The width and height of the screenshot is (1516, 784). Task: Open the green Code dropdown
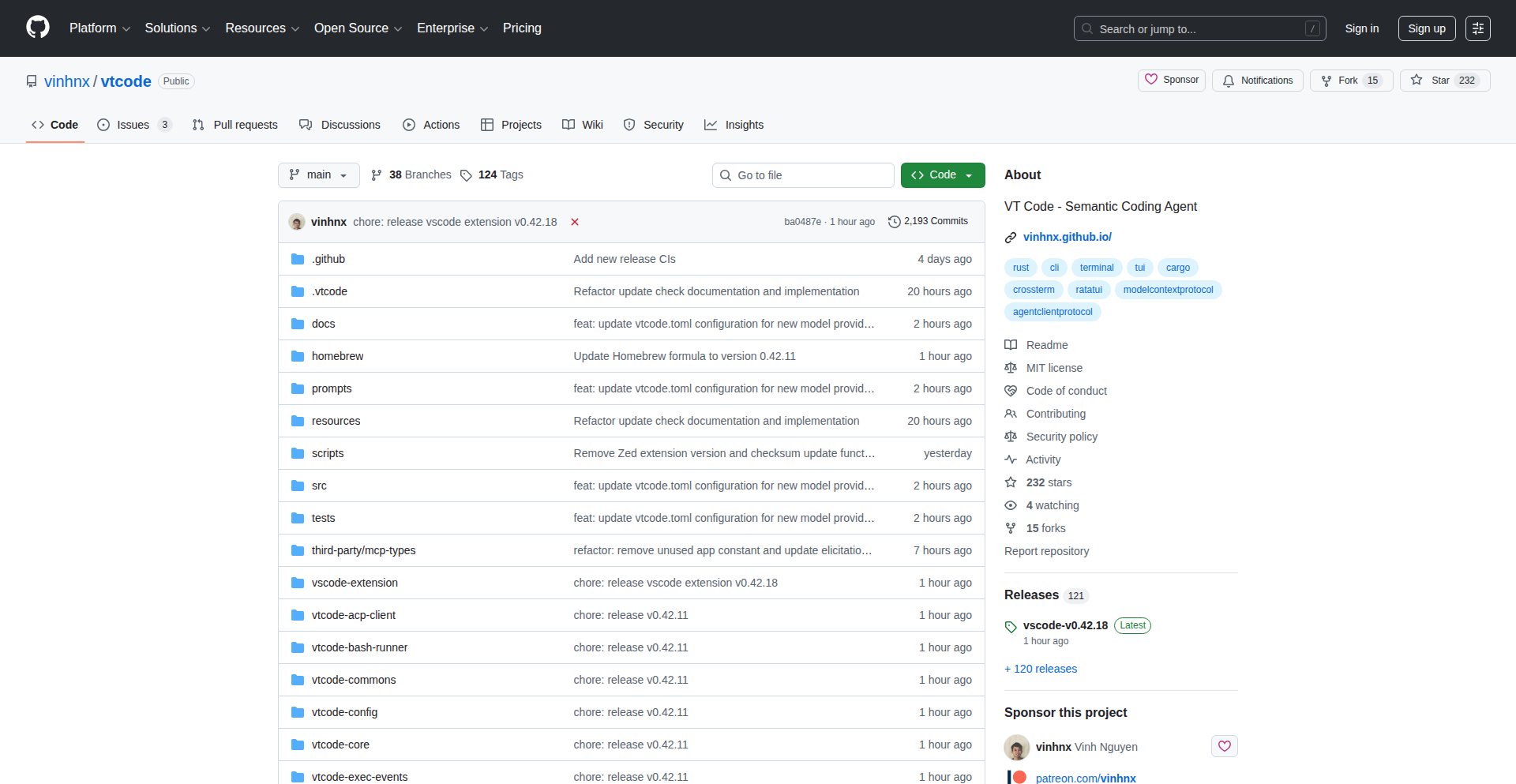(942, 174)
